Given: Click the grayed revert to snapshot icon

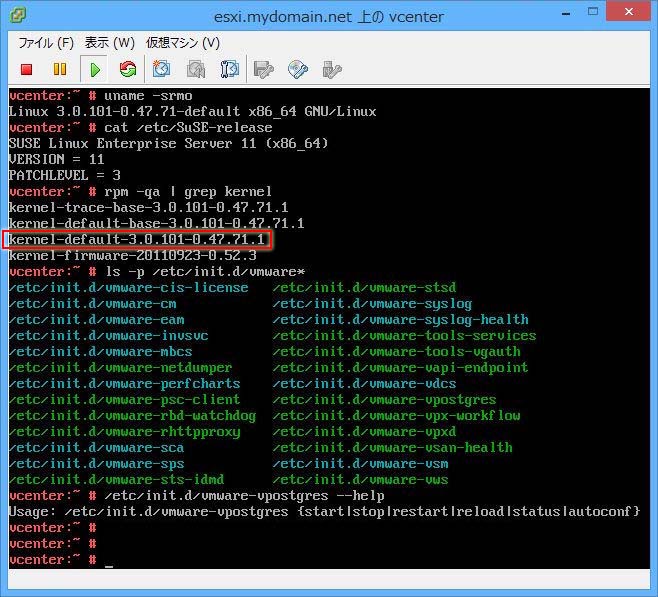Looking at the screenshot, I should 196,69.
